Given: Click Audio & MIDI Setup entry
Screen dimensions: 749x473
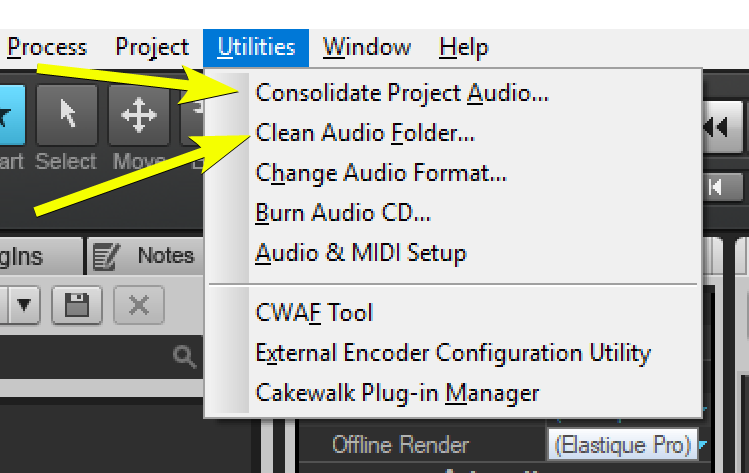Looking at the screenshot, I should coord(361,253).
